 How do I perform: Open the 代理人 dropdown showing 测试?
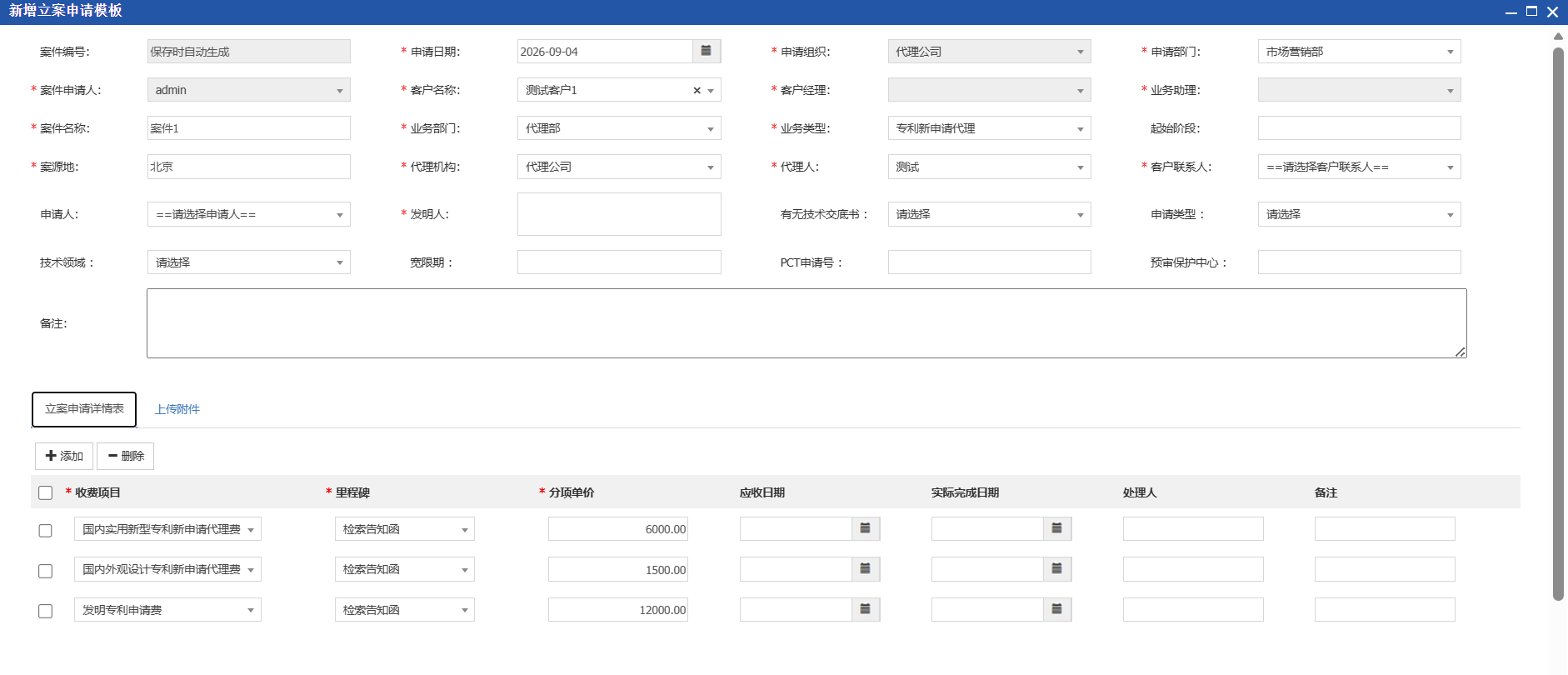989,167
